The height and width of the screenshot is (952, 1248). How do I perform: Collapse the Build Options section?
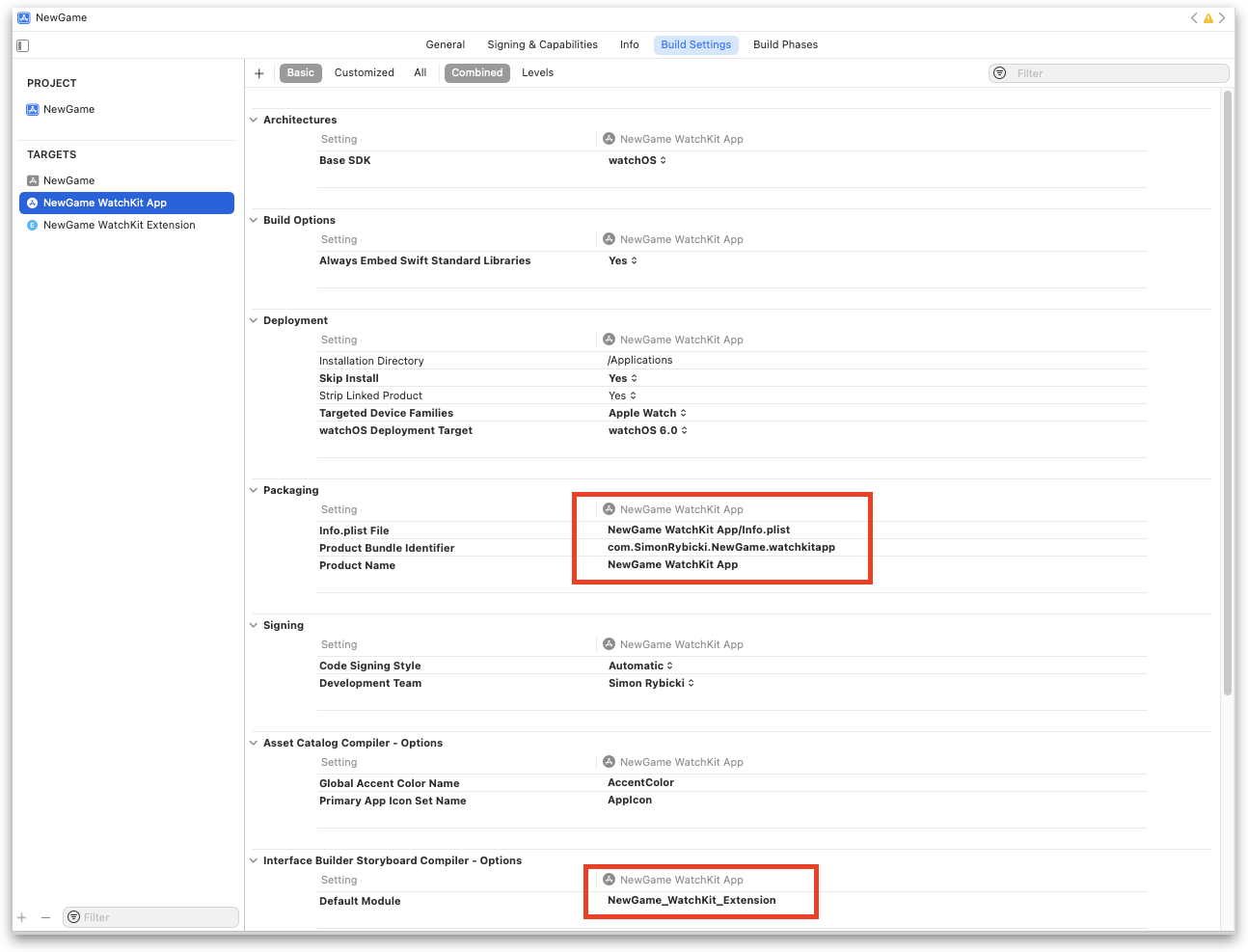254,221
